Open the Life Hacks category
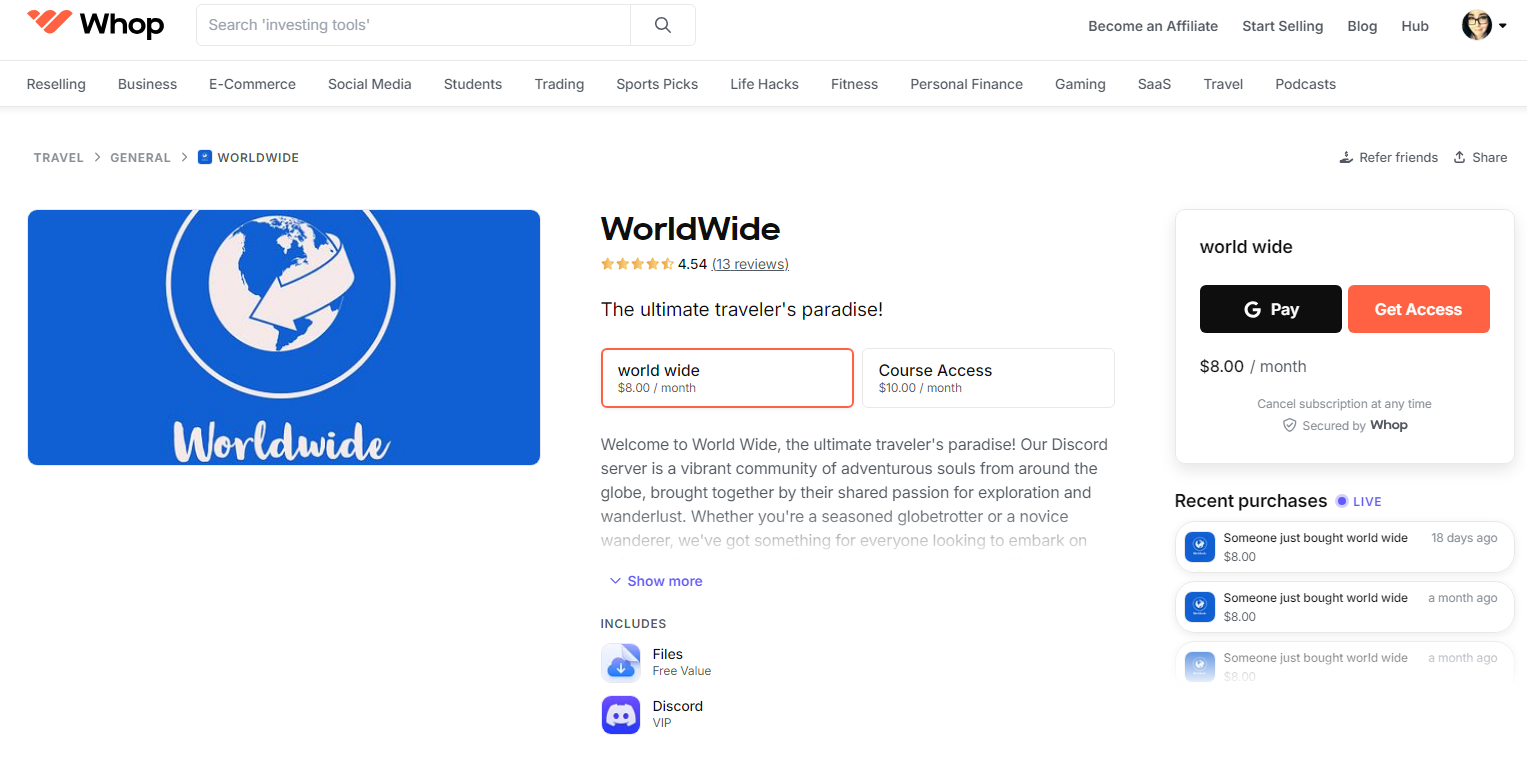Image resolution: width=1527 pixels, height=766 pixels. click(764, 84)
